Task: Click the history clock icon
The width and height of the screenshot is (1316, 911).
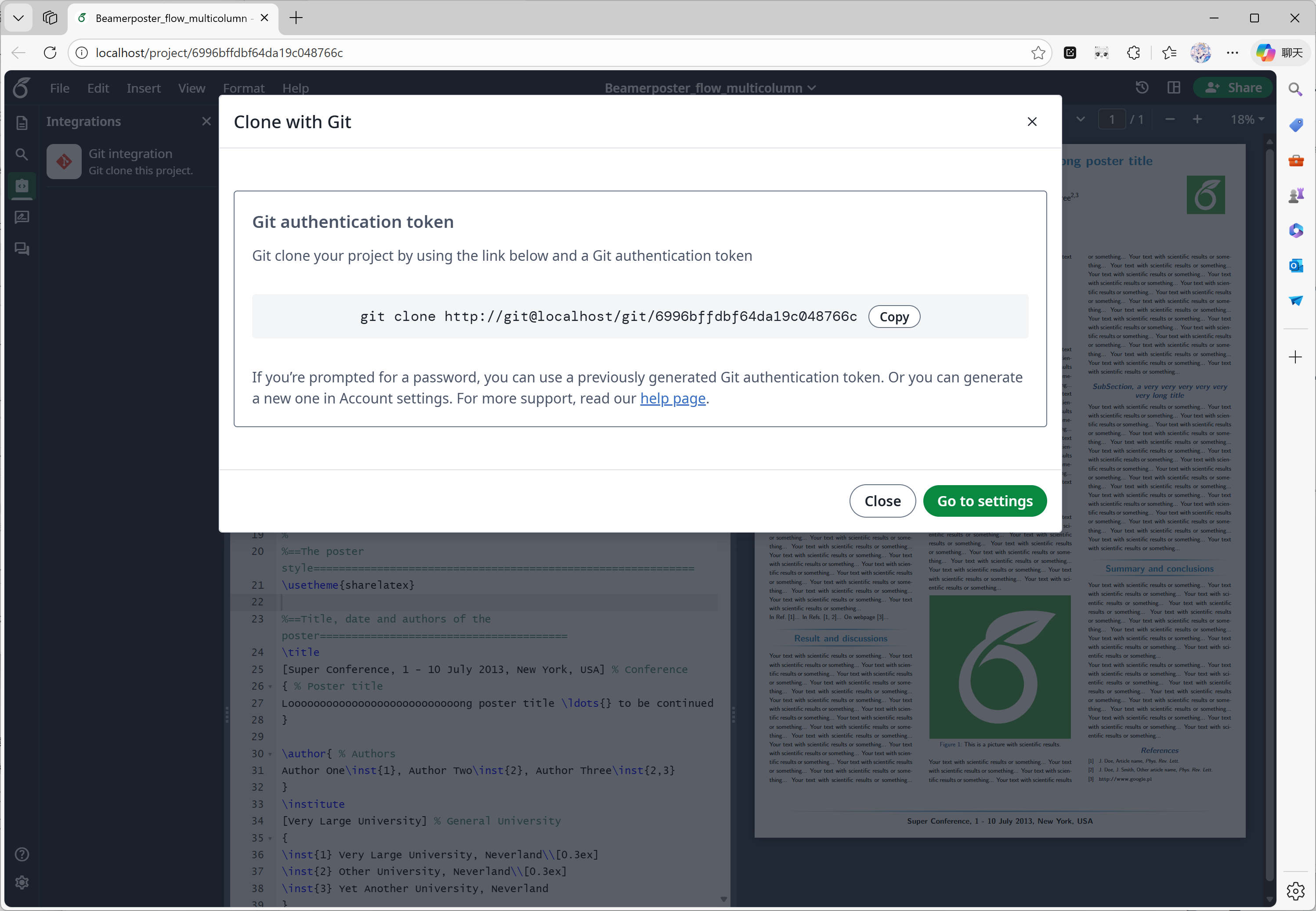Action: (x=1141, y=87)
